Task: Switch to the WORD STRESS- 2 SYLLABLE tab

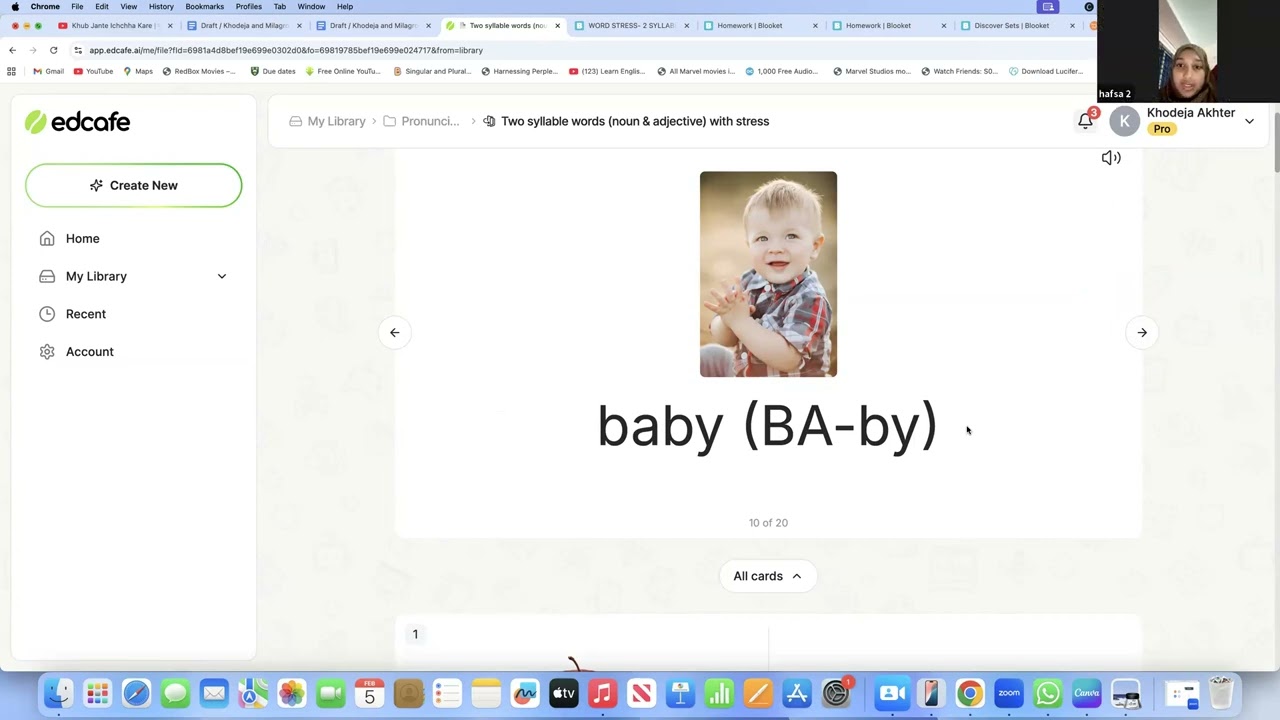Action: (x=632, y=26)
